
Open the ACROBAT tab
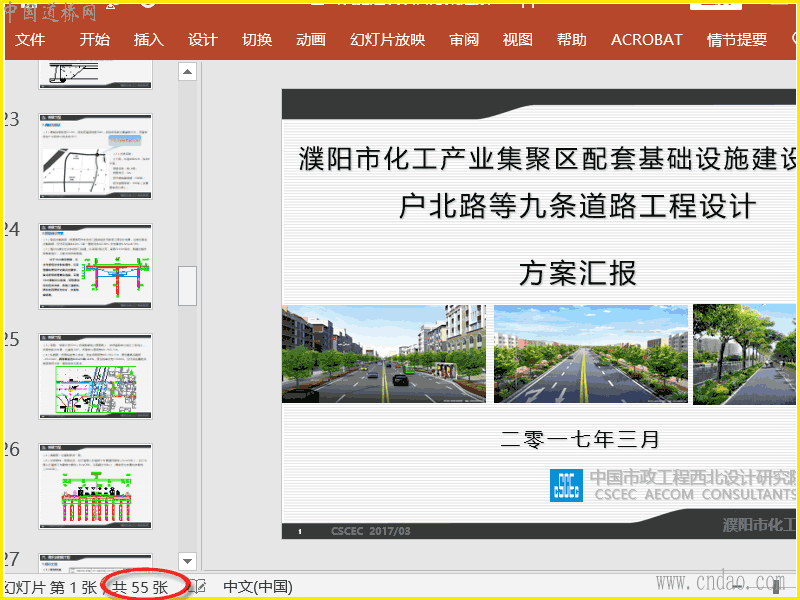coord(646,40)
